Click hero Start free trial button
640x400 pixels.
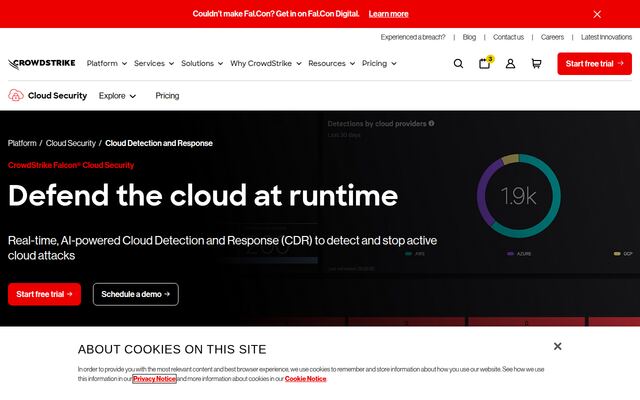pyautogui.click(x=44, y=294)
